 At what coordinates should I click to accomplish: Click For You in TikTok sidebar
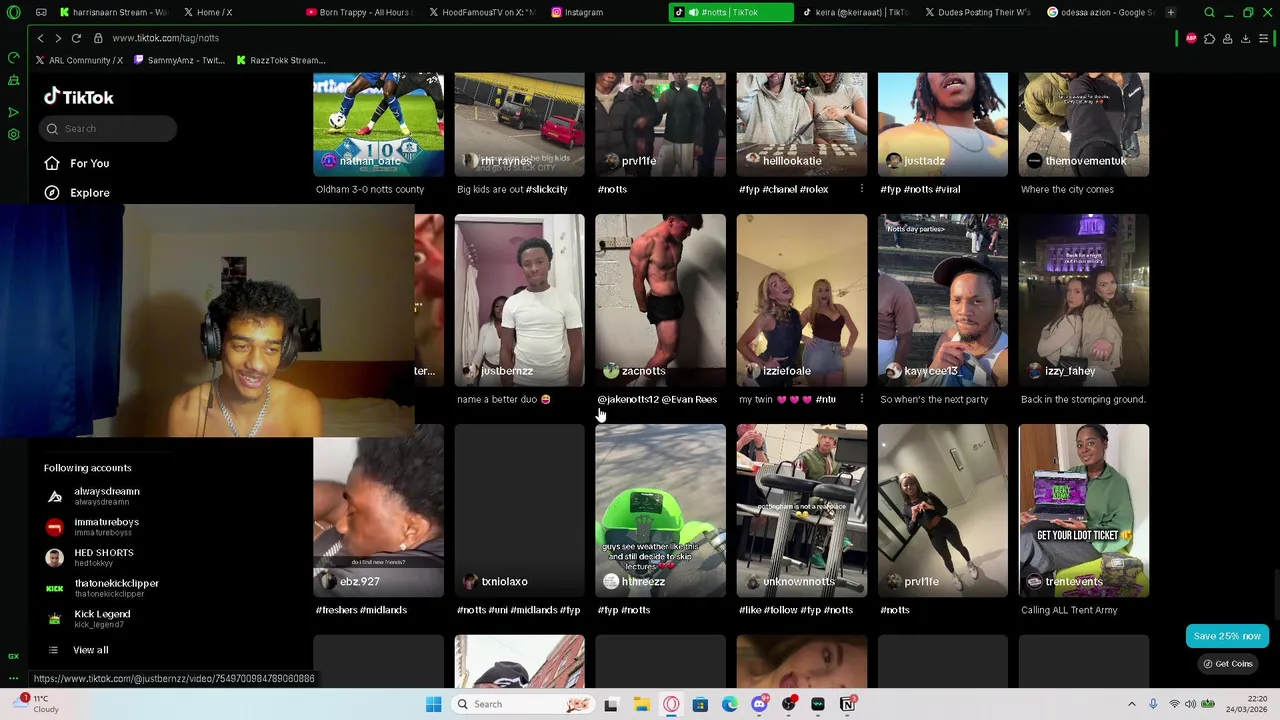click(x=90, y=163)
